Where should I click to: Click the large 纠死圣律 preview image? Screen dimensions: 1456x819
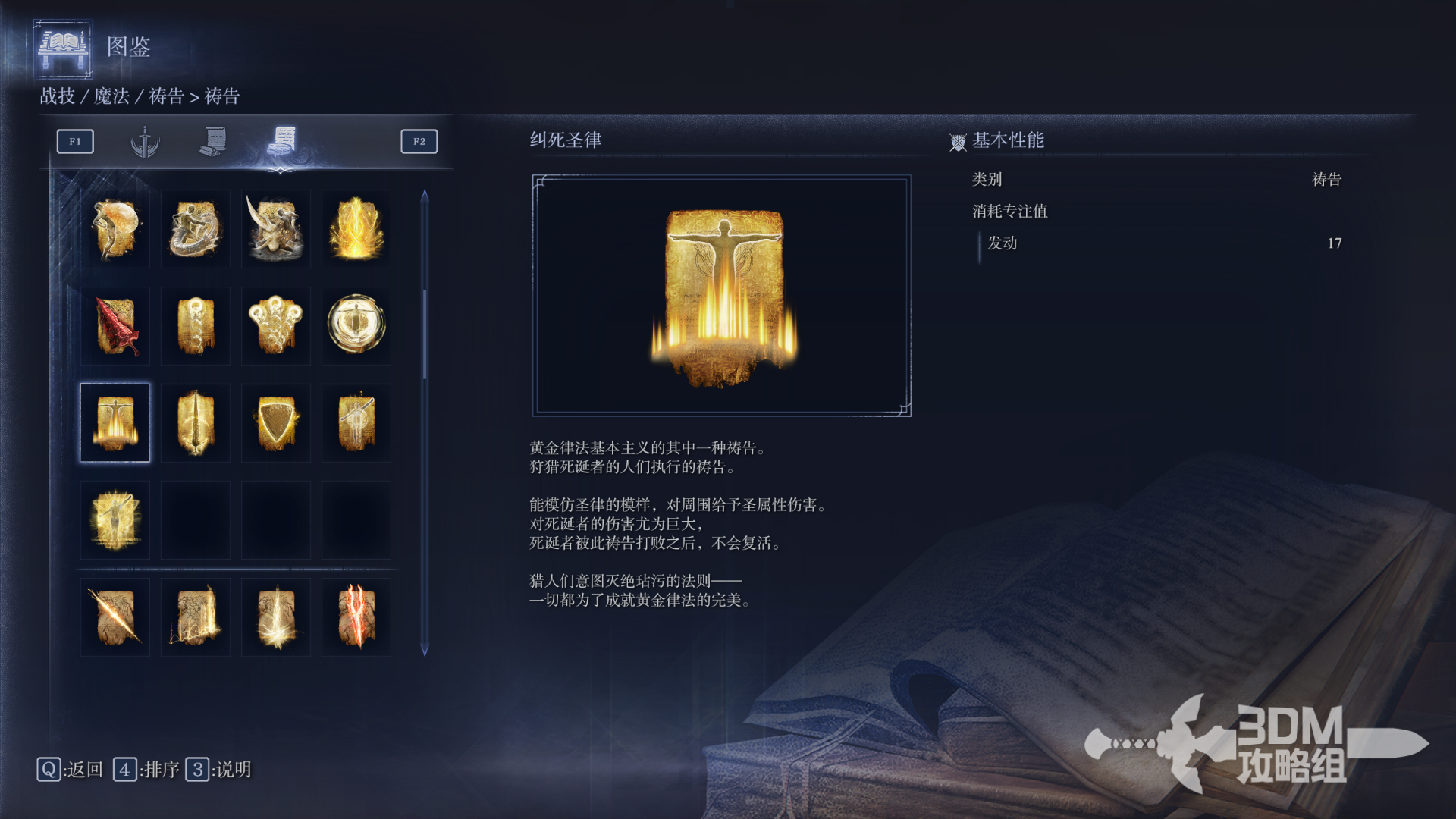click(722, 296)
